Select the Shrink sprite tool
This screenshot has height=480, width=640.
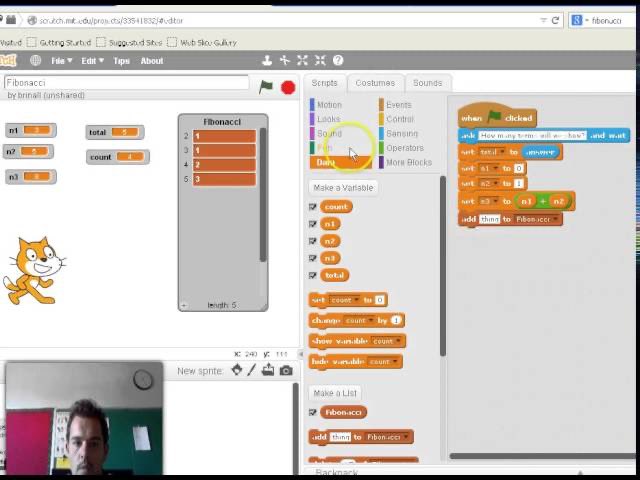(x=320, y=61)
